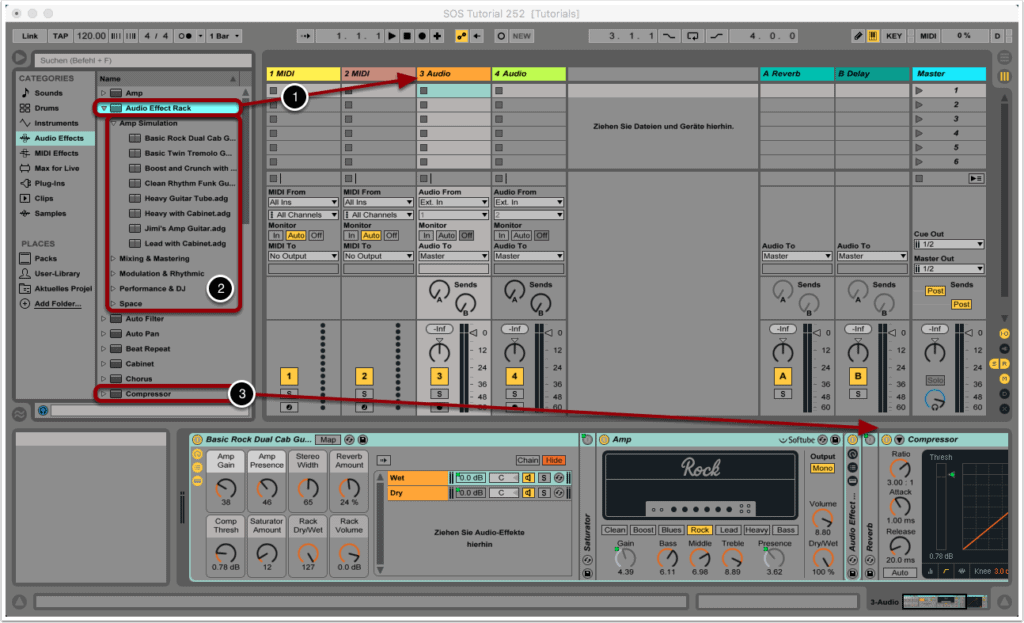
Task: Open the 1 MIDI 'MIDI From' dropdown
Action: 302,202
